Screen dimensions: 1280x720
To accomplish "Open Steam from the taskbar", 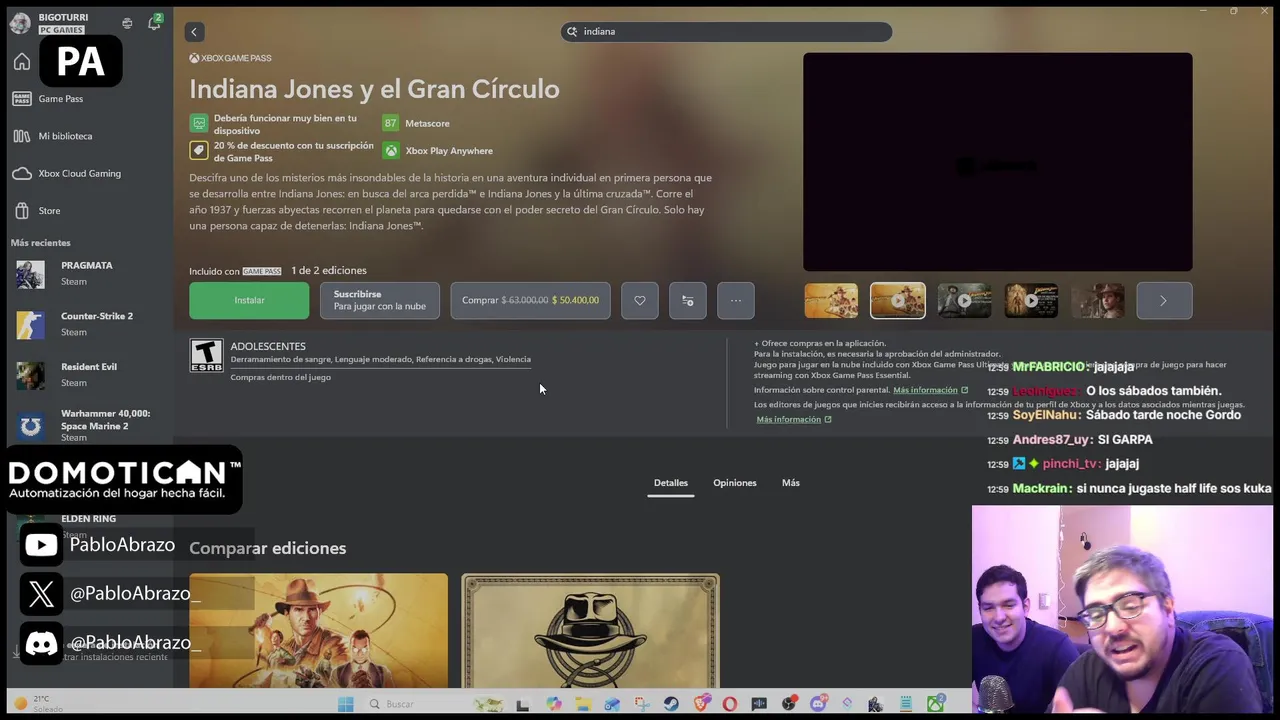I will point(671,704).
